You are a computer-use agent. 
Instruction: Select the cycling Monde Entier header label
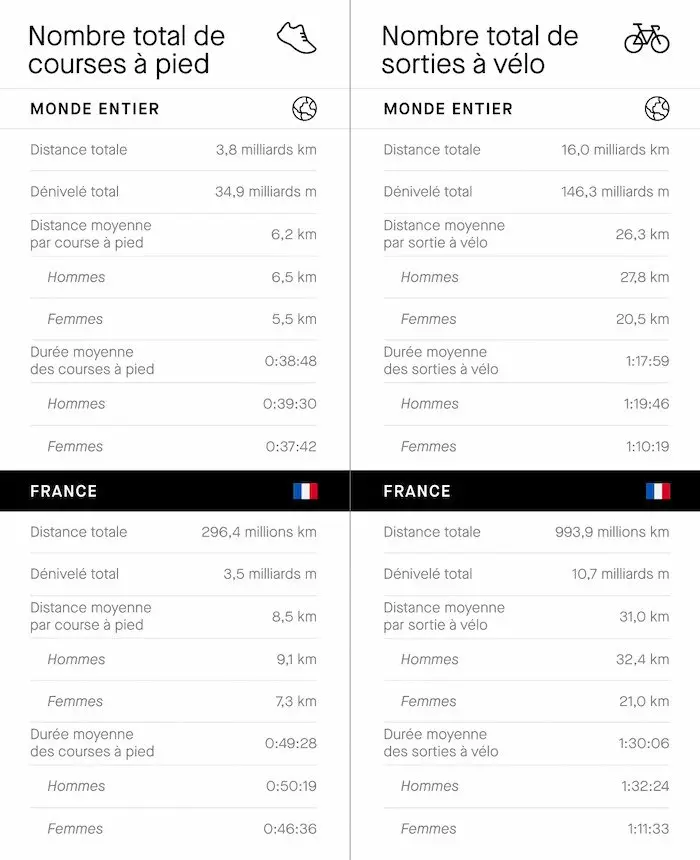tap(448, 109)
